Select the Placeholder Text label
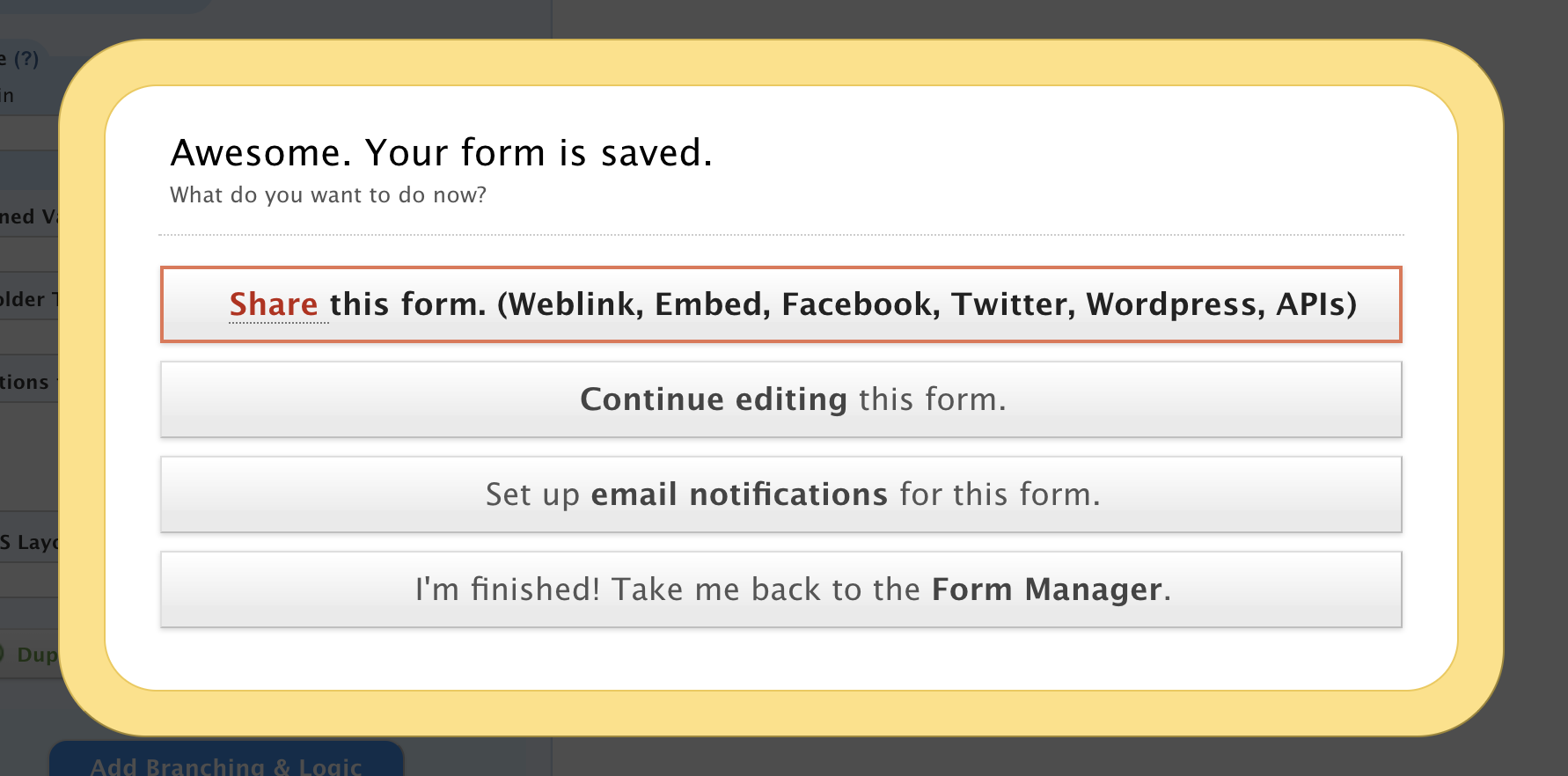1568x776 pixels. pos(28,299)
